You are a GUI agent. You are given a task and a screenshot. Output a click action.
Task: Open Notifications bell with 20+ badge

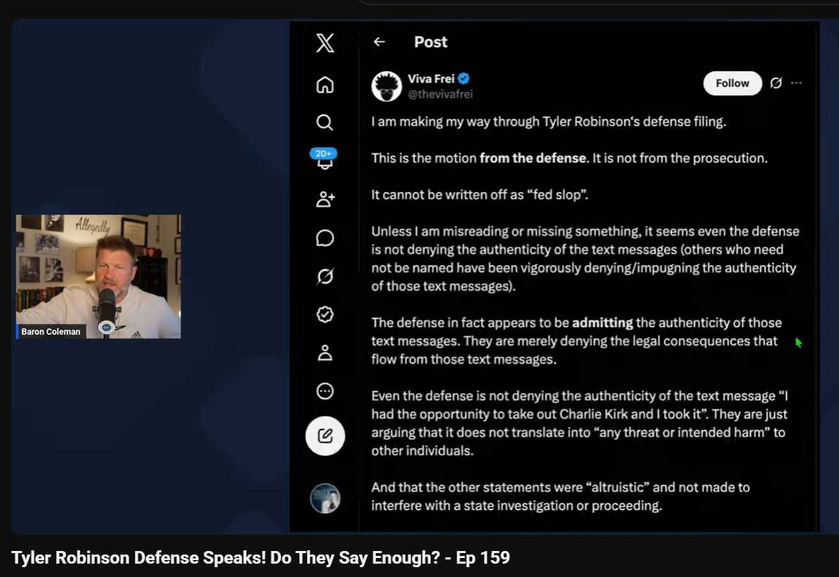pyautogui.click(x=324, y=159)
